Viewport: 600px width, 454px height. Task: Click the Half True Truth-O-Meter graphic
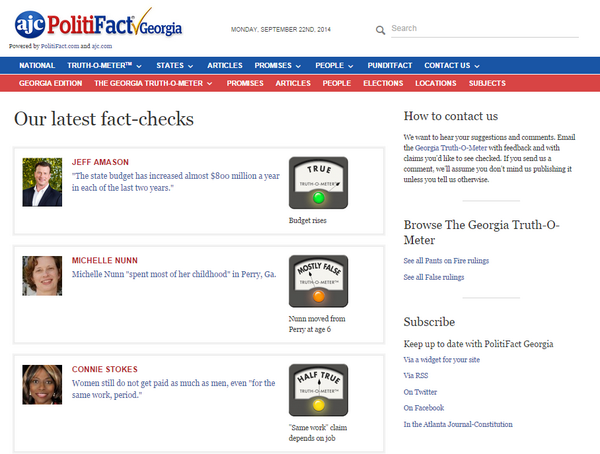click(x=318, y=390)
